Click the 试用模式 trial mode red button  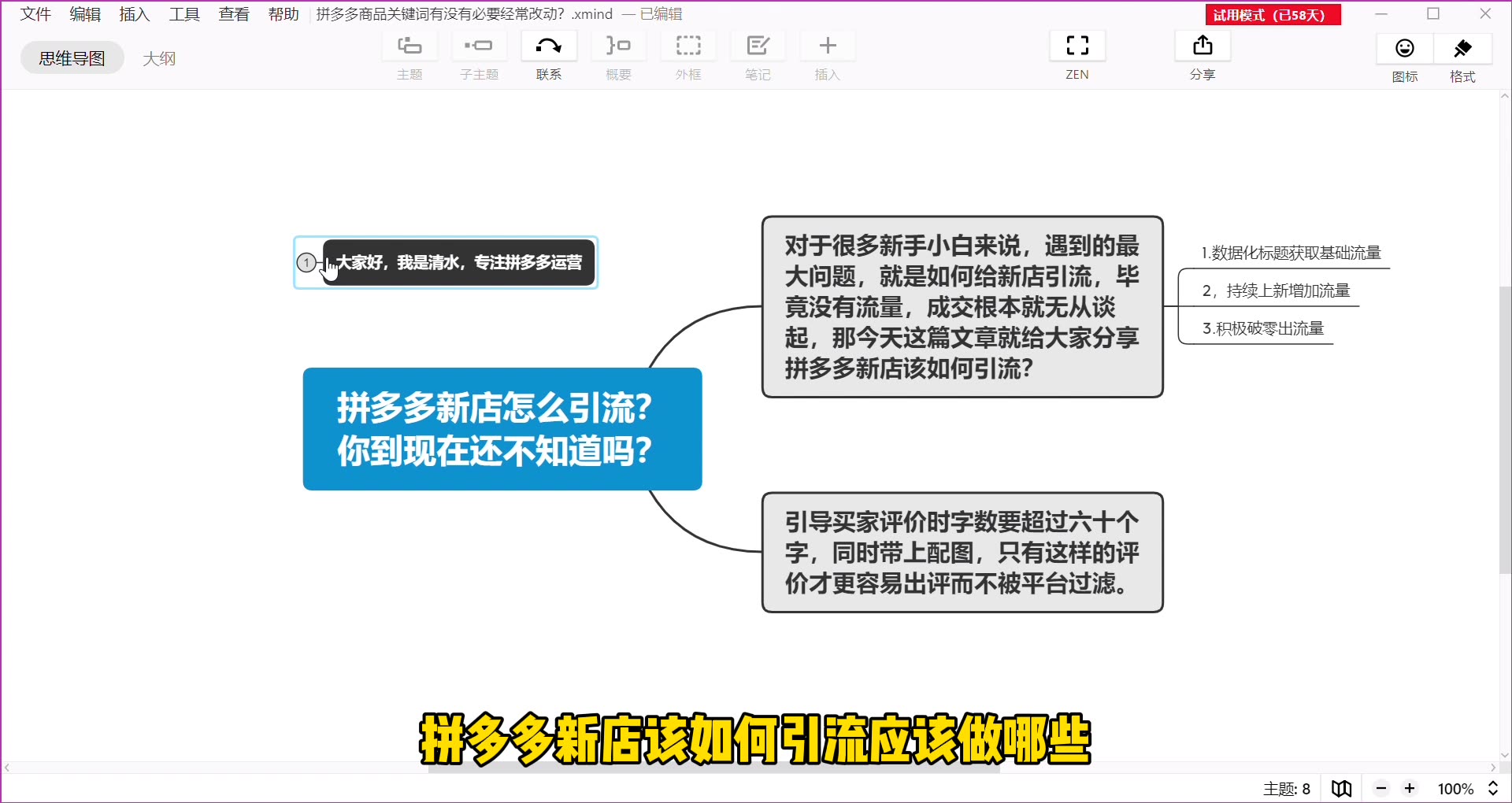1273,15
